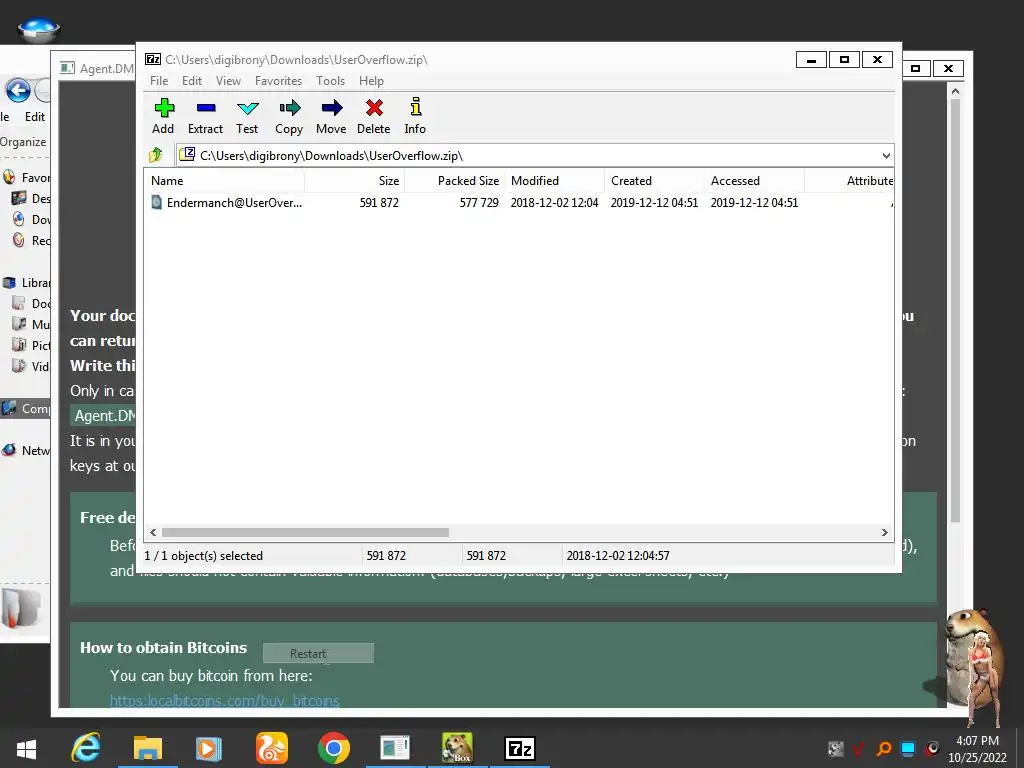This screenshot has width=1024, height=768.
Task: Select the Move toolbar icon
Action: tap(332, 117)
